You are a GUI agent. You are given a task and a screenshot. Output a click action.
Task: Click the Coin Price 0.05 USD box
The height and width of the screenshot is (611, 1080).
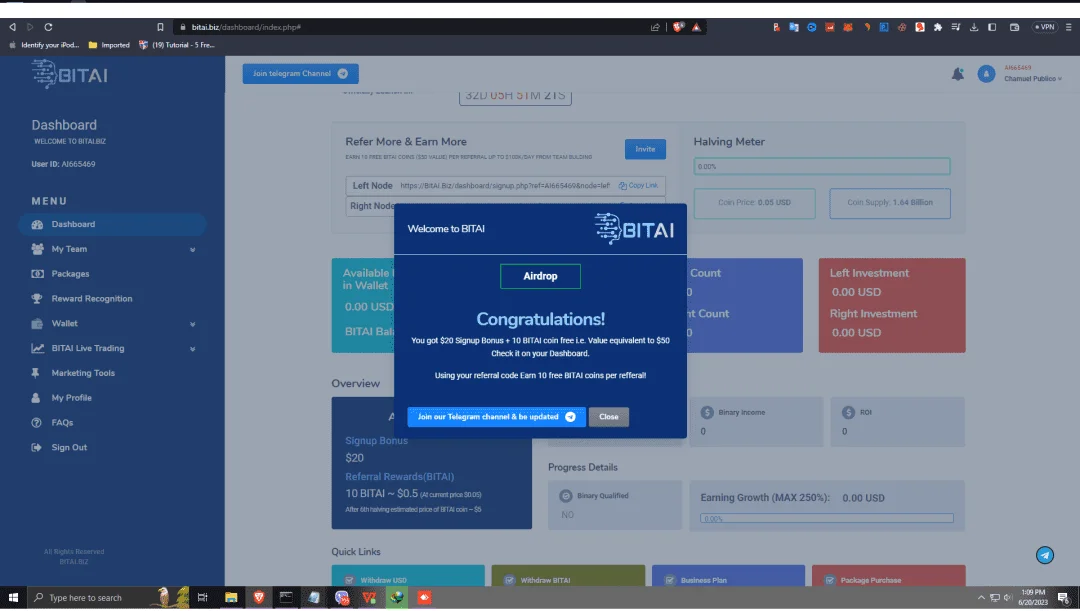754,203
